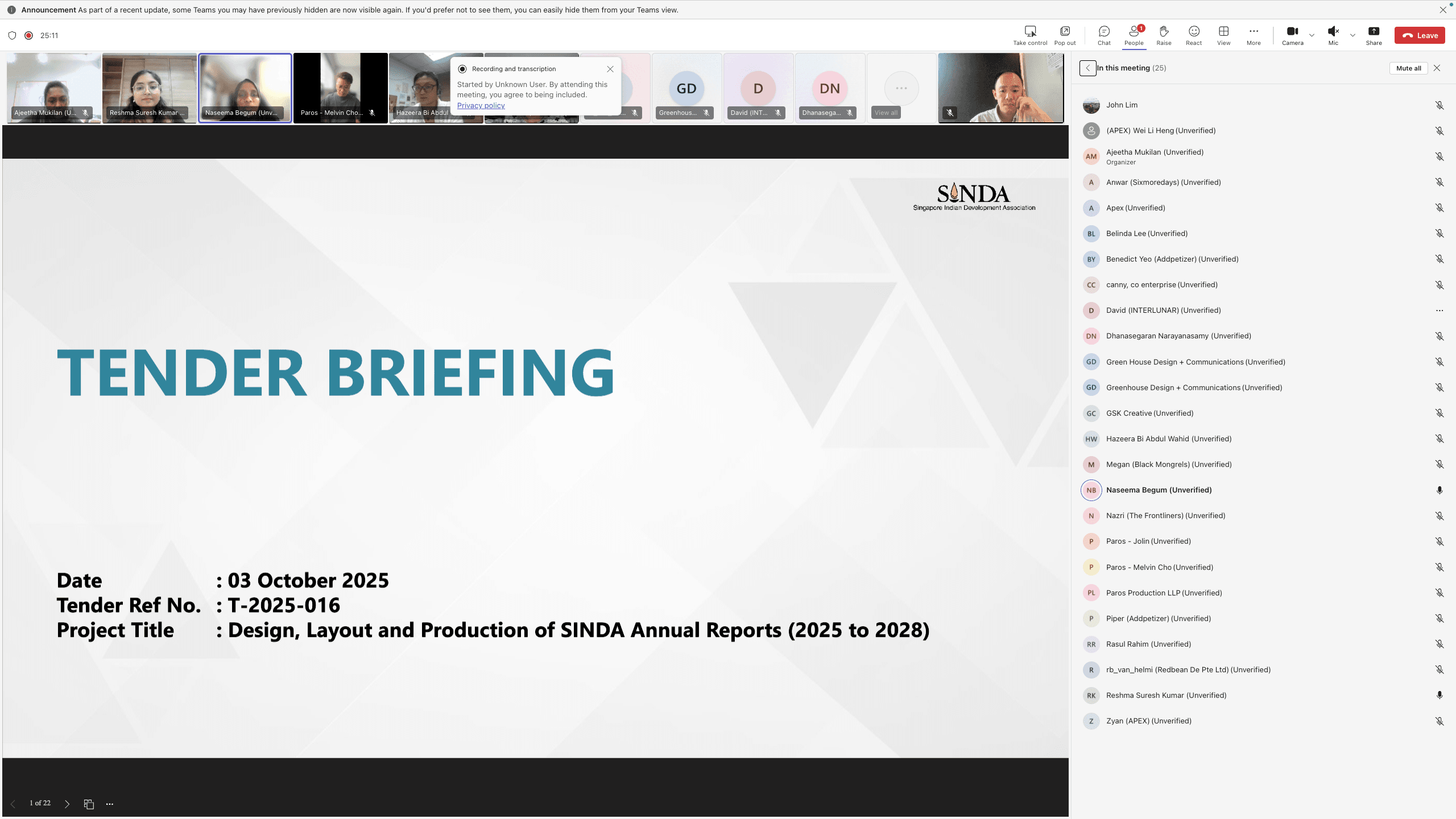Mute Naseema Begum's microphone in the list
The image size is (1456, 819).
click(x=1440, y=490)
